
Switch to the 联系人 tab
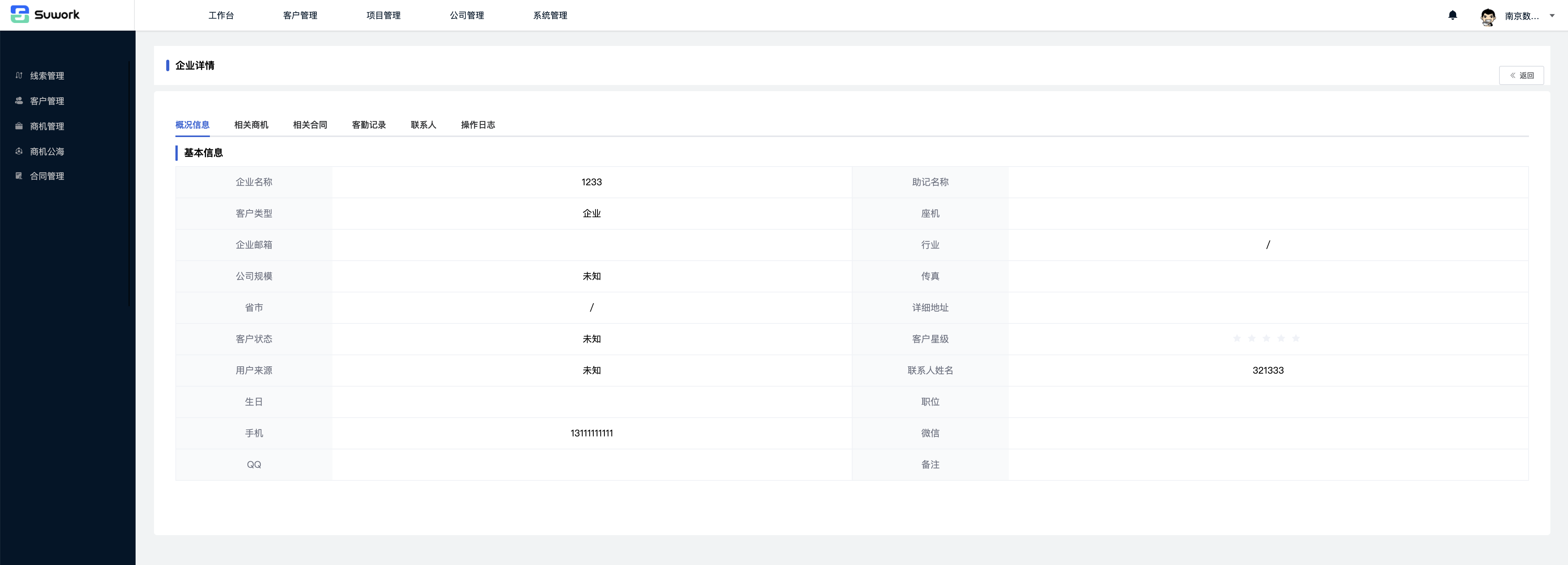coord(424,125)
